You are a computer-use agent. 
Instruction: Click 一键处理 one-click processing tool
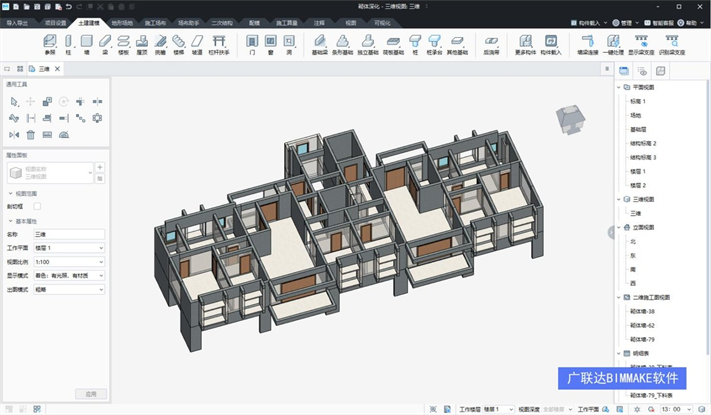tap(613, 45)
